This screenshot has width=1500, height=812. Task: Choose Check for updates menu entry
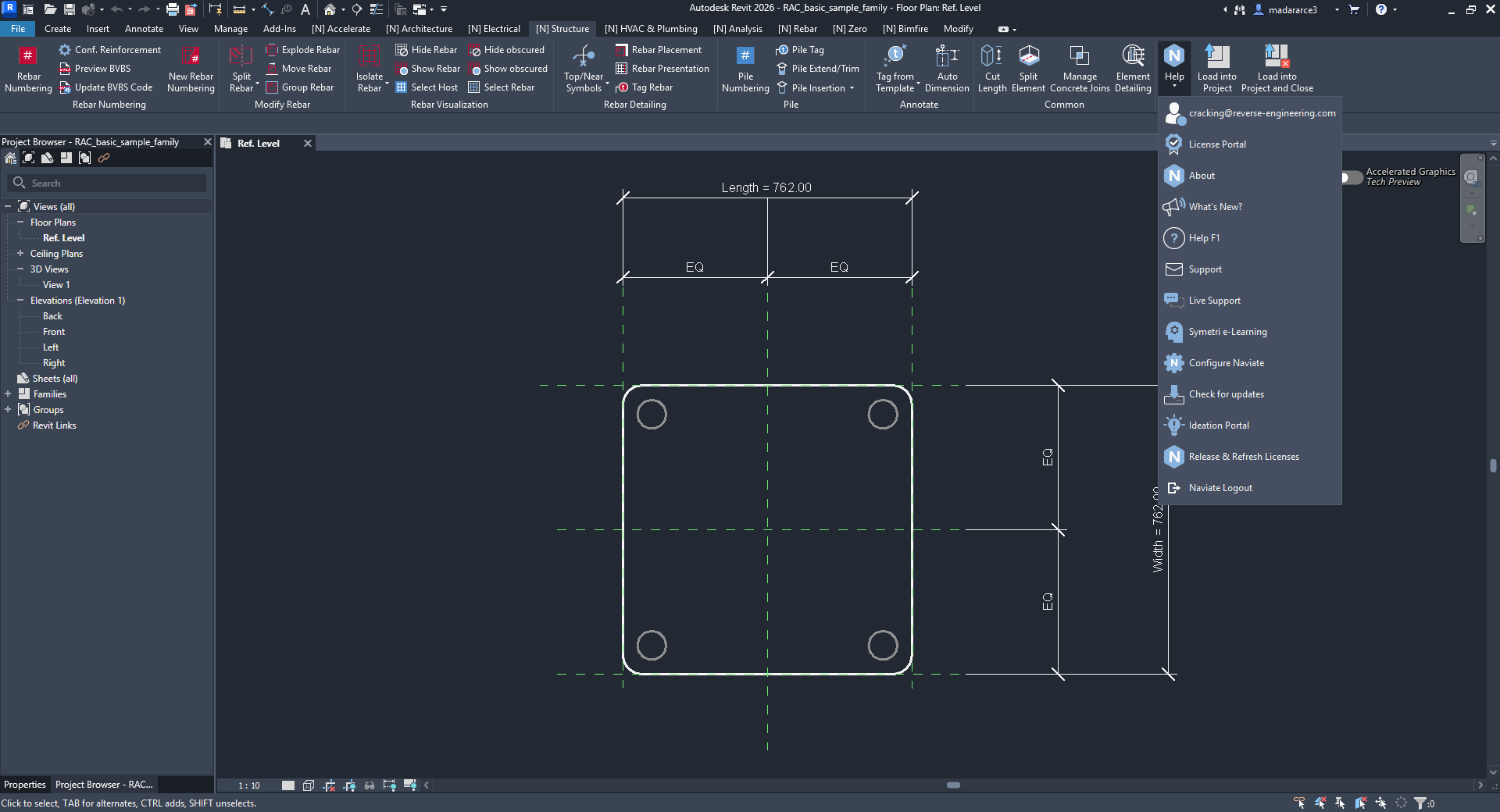pos(1226,394)
